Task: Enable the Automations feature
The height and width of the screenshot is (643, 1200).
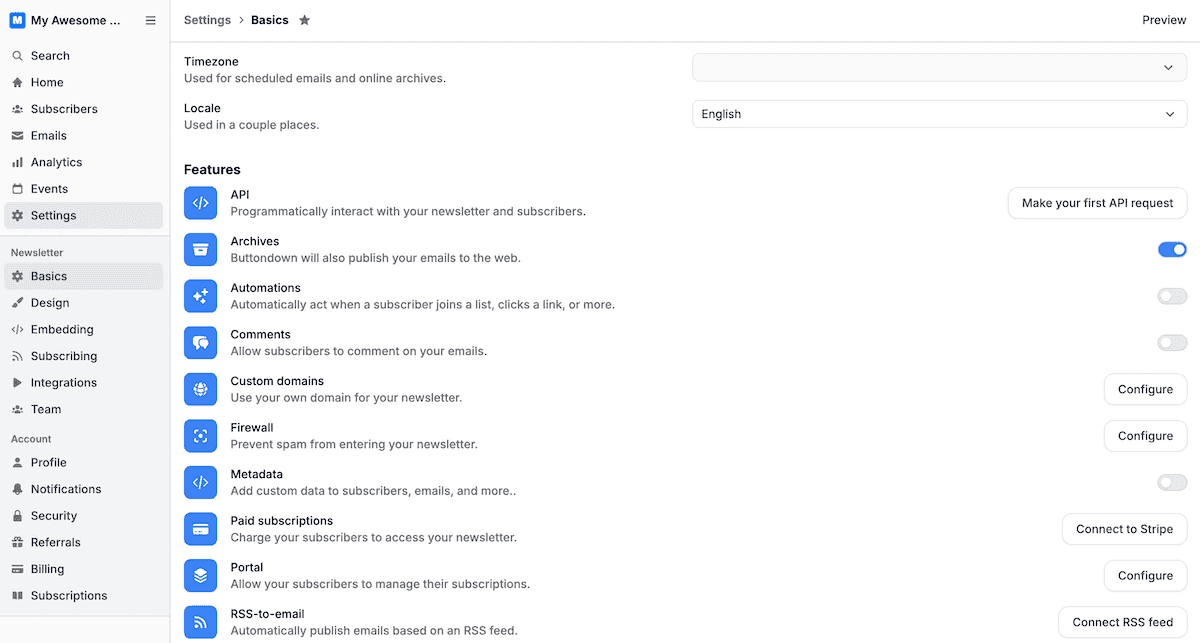Action: pos(1171,296)
